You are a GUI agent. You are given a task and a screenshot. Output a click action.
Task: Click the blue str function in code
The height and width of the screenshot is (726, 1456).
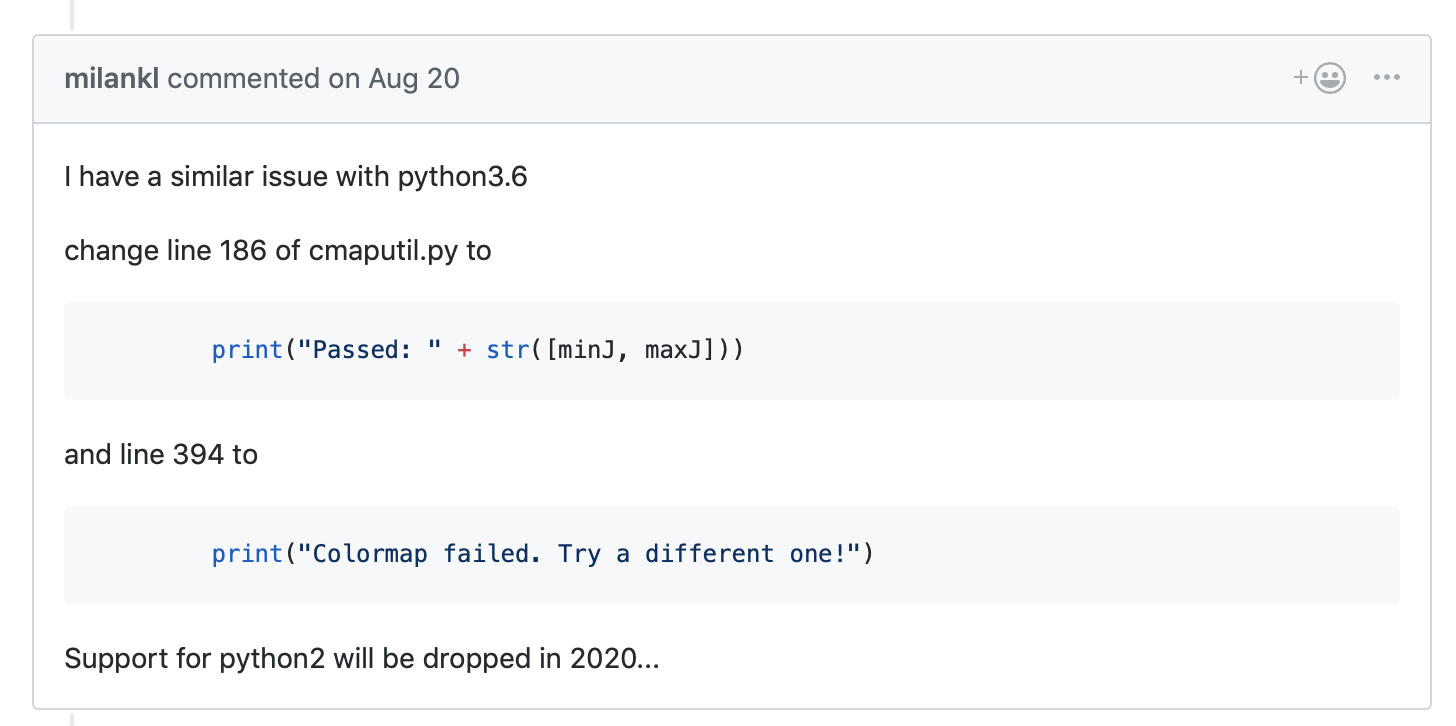pyautogui.click(x=508, y=351)
